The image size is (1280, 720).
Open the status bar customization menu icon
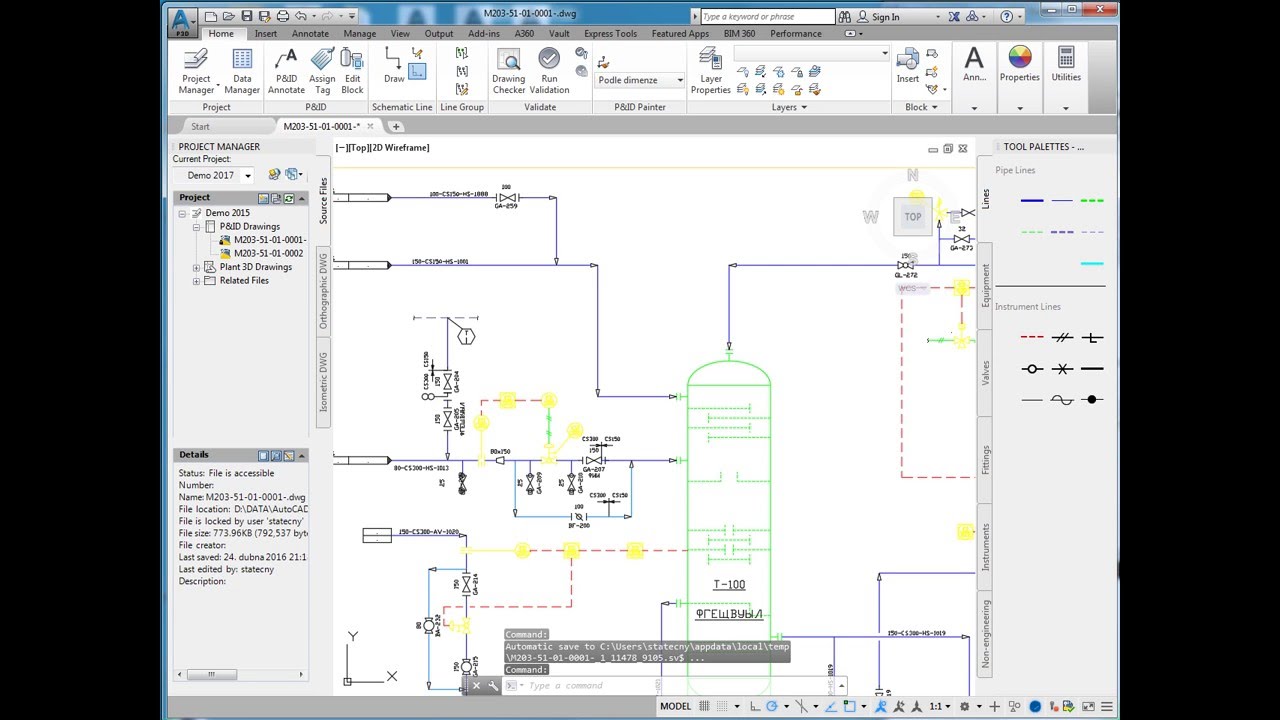pyautogui.click(x=1106, y=706)
